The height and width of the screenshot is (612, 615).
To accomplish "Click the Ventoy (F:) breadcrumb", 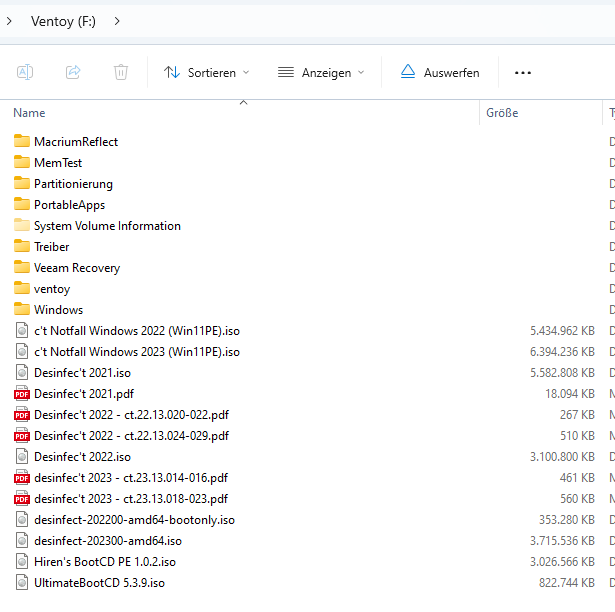I will point(63,21).
